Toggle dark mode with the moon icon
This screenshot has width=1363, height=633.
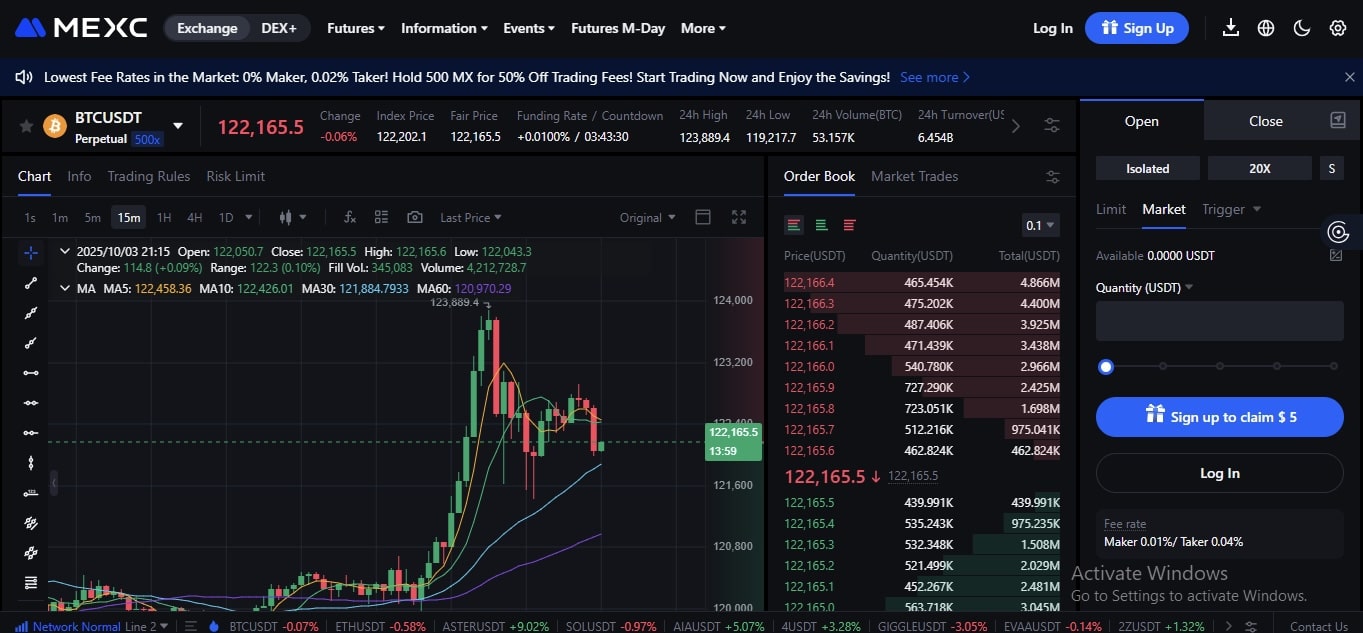(x=1301, y=28)
